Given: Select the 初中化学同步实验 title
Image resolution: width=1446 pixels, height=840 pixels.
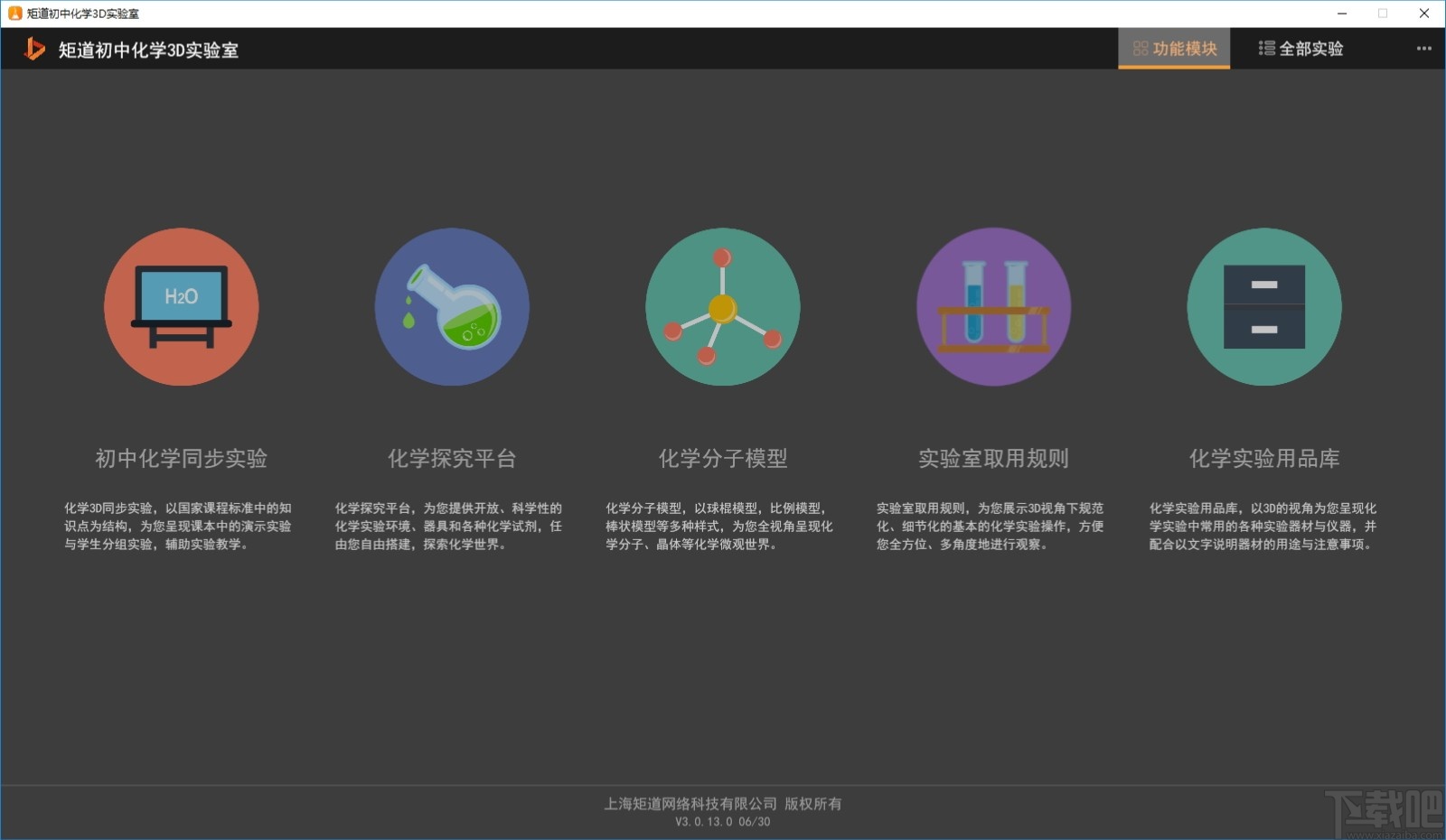Looking at the screenshot, I should coord(182,459).
